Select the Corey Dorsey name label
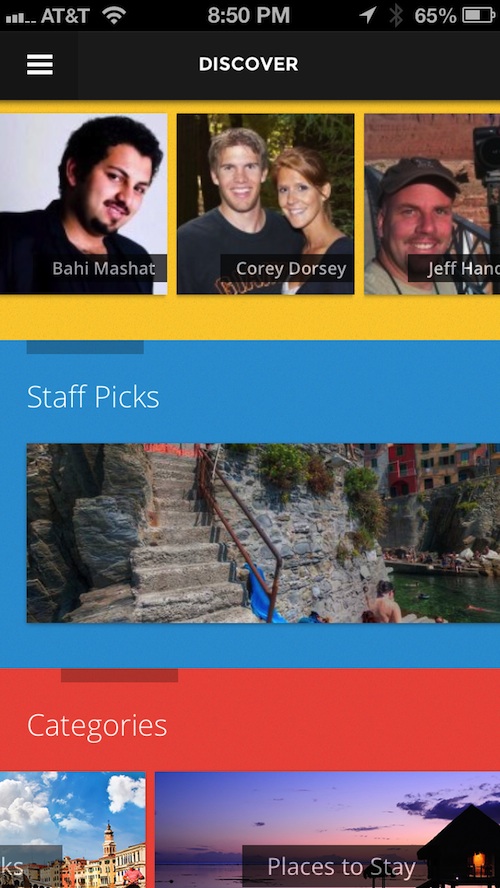 (290, 268)
